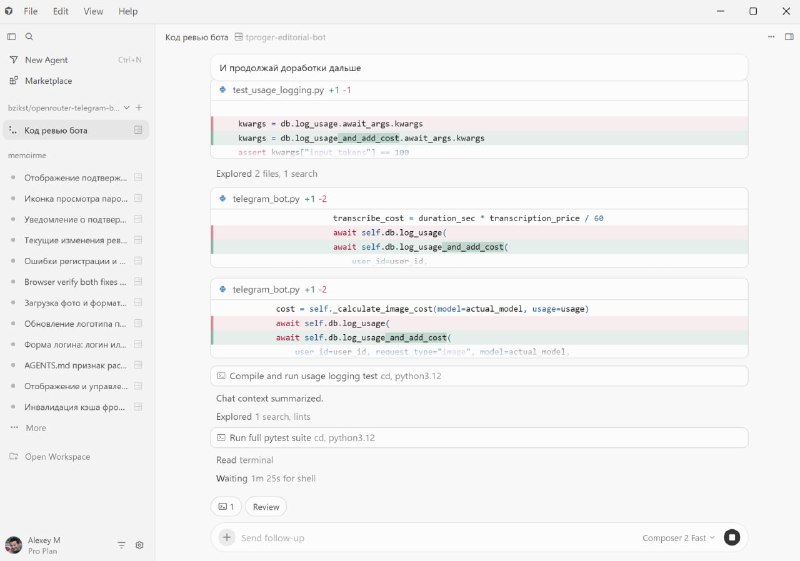Screen dimensions: 800x561
Task: Click icon at right of 'Форма логина' row
Action: [138, 344]
